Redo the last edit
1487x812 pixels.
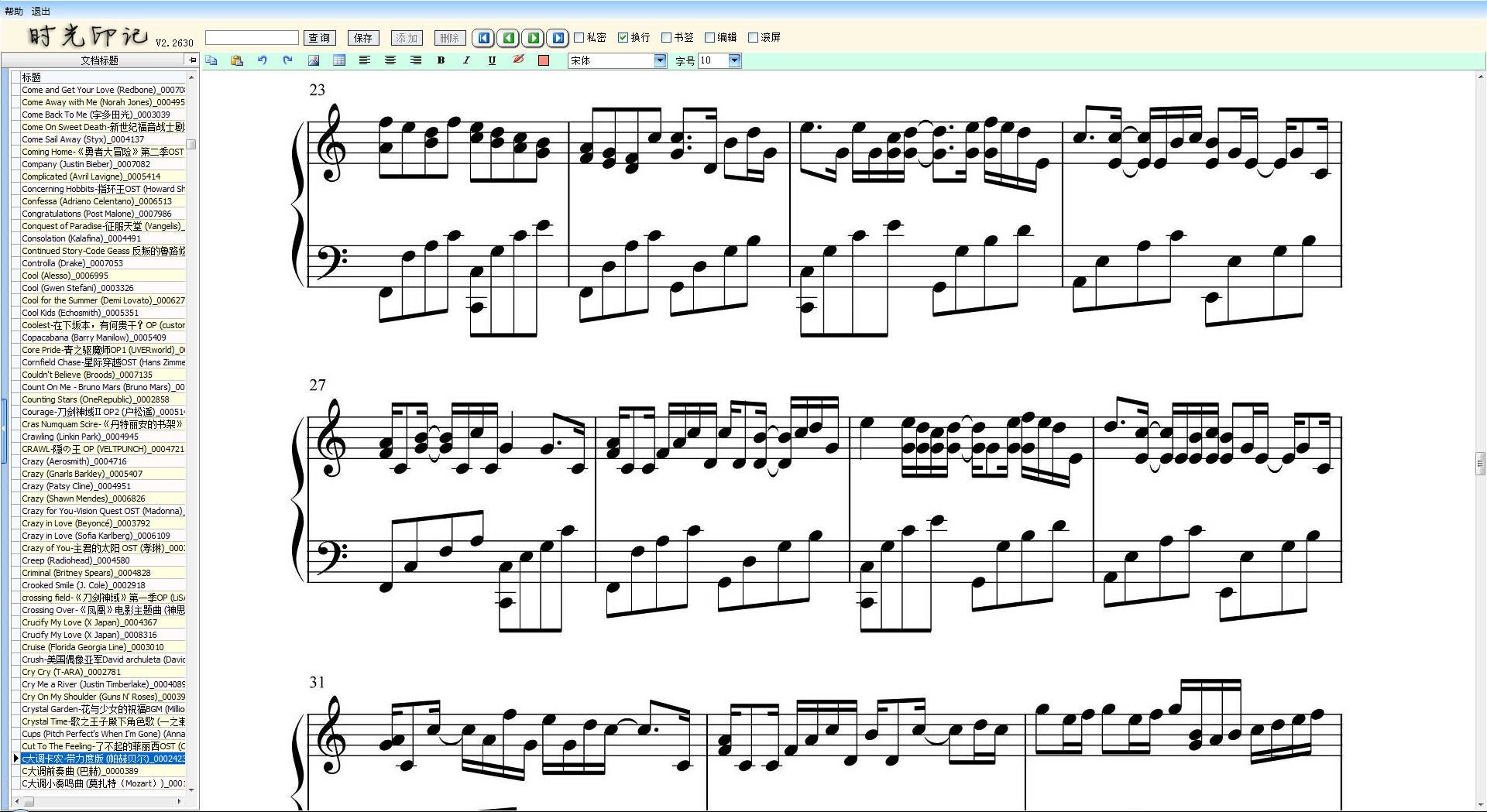click(x=288, y=60)
